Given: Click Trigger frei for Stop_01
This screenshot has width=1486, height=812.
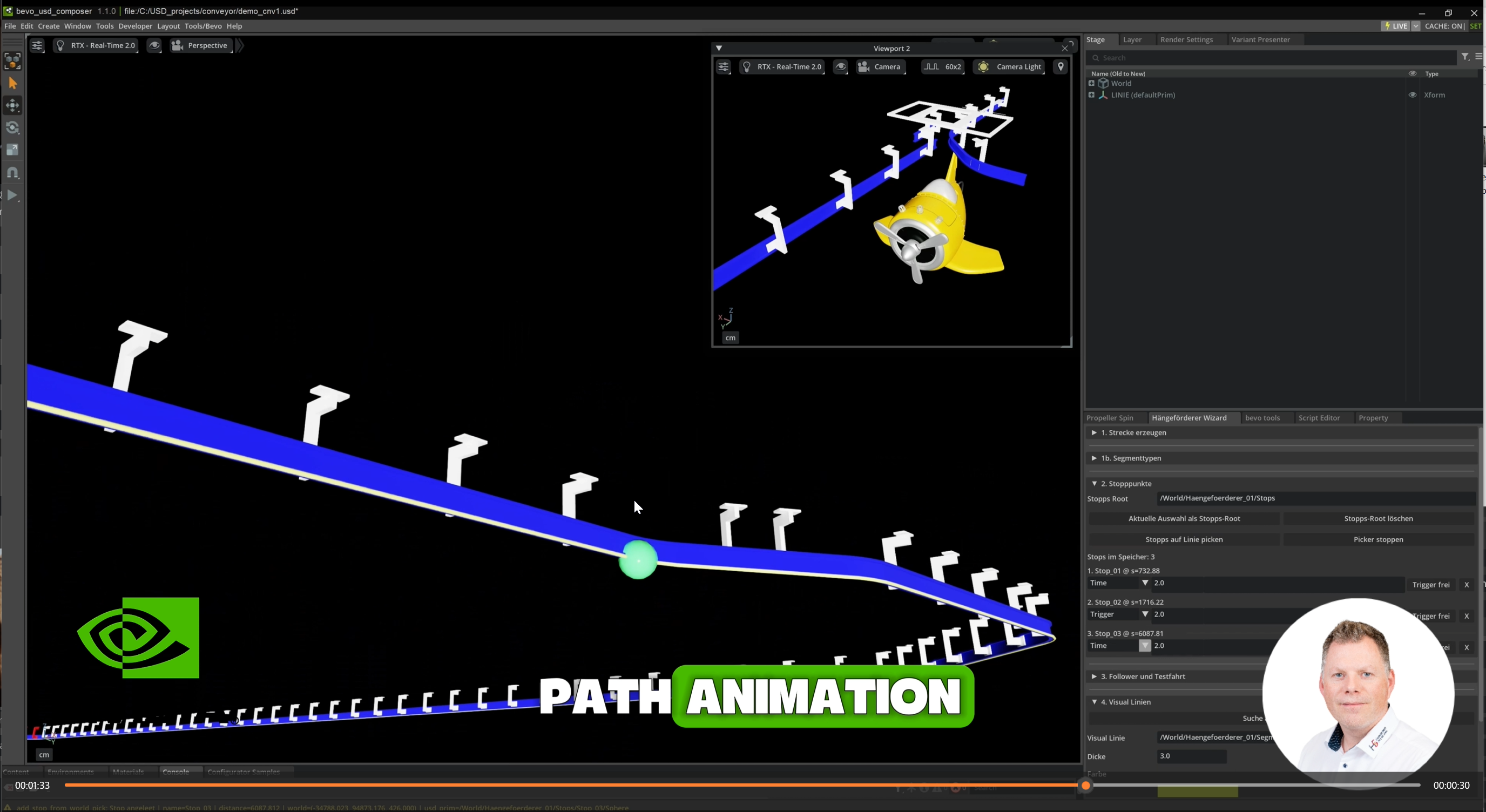Looking at the screenshot, I should (x=1430, y=585).
